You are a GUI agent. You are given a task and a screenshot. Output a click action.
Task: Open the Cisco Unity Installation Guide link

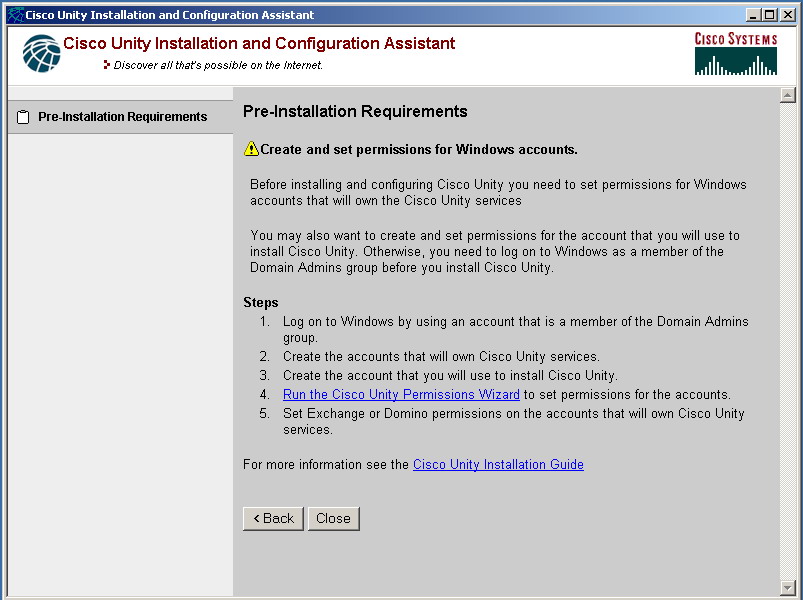click(498, 464)
